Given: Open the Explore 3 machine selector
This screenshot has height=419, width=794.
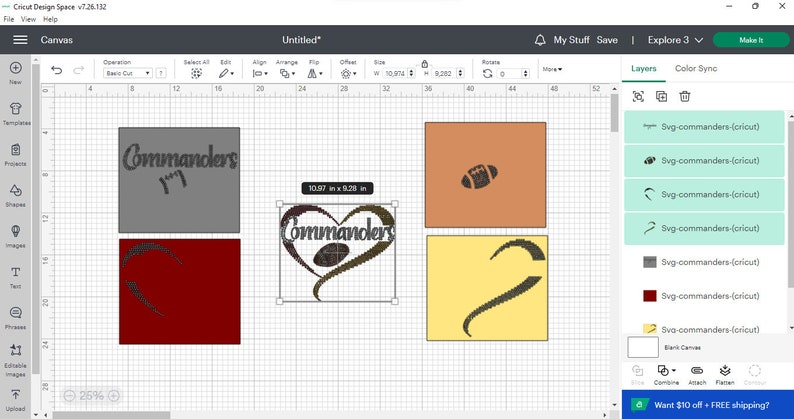Looking at the screenshot, I should pos(675,40).
